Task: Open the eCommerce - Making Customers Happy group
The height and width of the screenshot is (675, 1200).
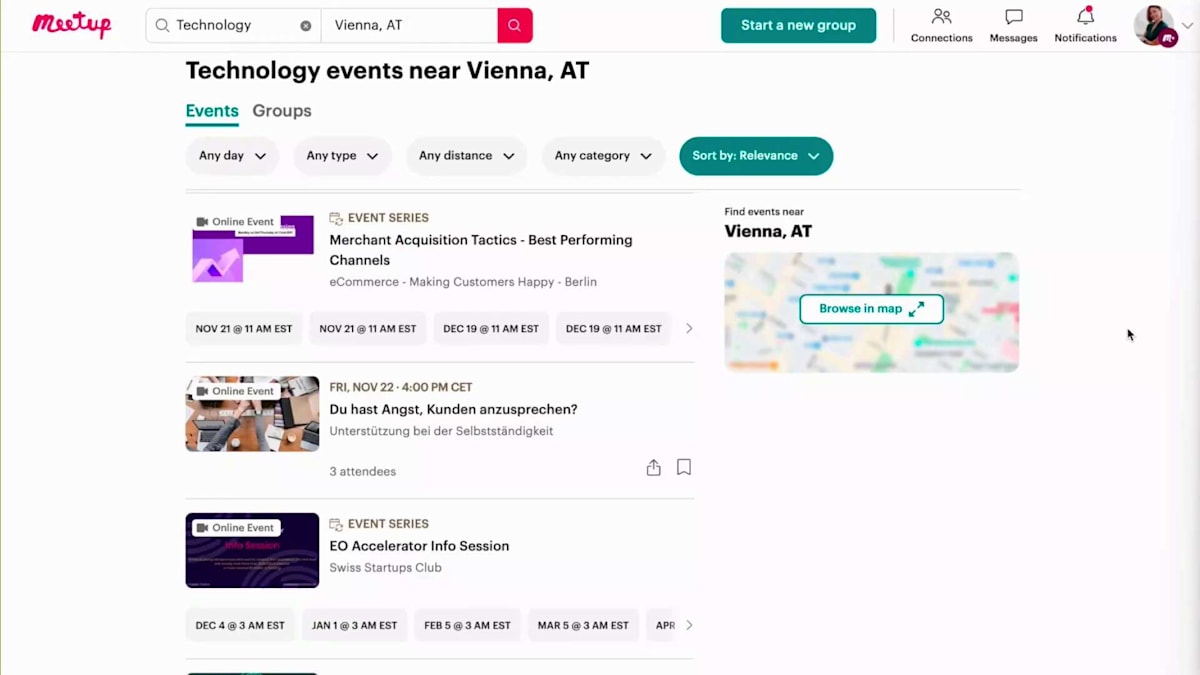Action: click(x=463, y=282)
